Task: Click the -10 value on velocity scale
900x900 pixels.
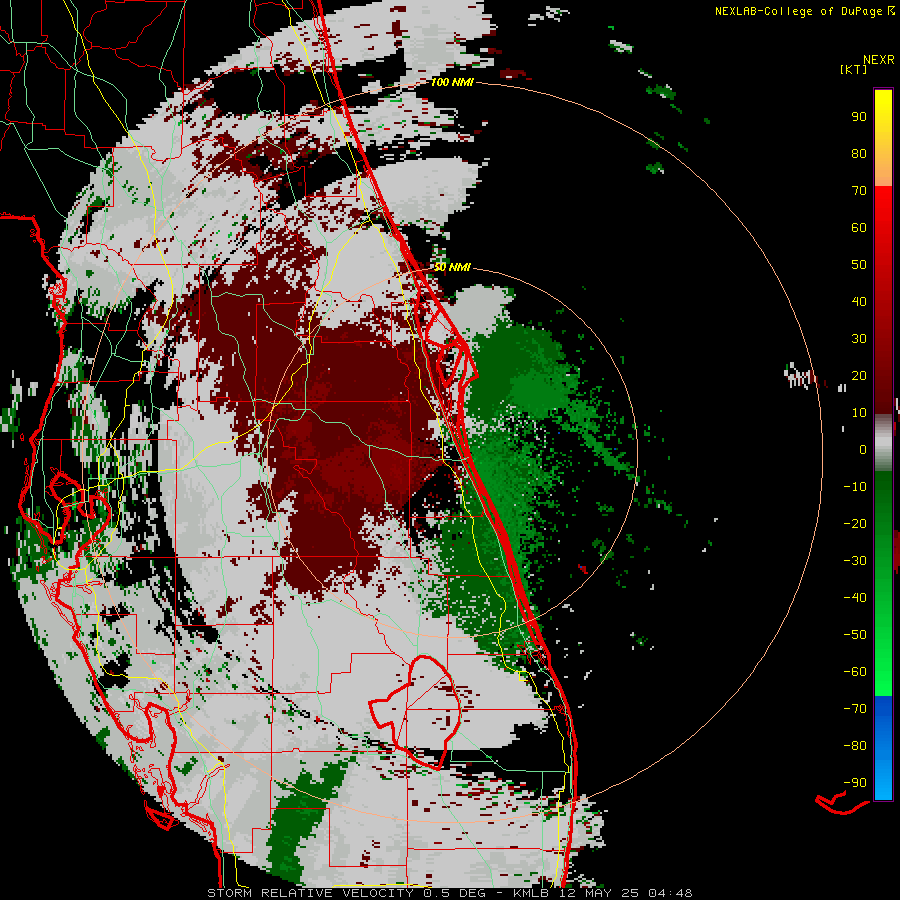Action: pyautogui.click(x=855, y=487)
